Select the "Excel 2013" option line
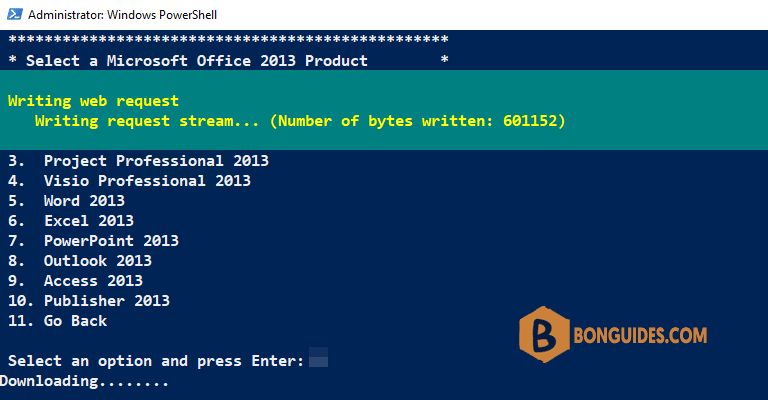Screen dimensions: 768x400 point(71,221)
